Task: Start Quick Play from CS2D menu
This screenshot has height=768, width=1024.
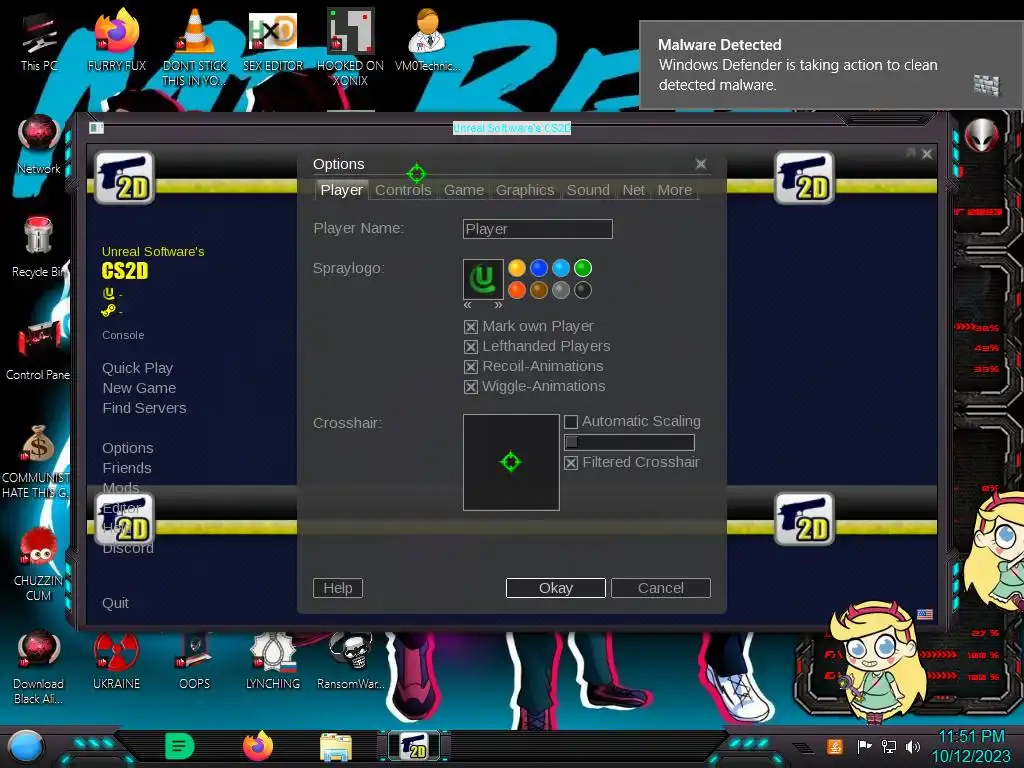Action: [x=137, y=368]
